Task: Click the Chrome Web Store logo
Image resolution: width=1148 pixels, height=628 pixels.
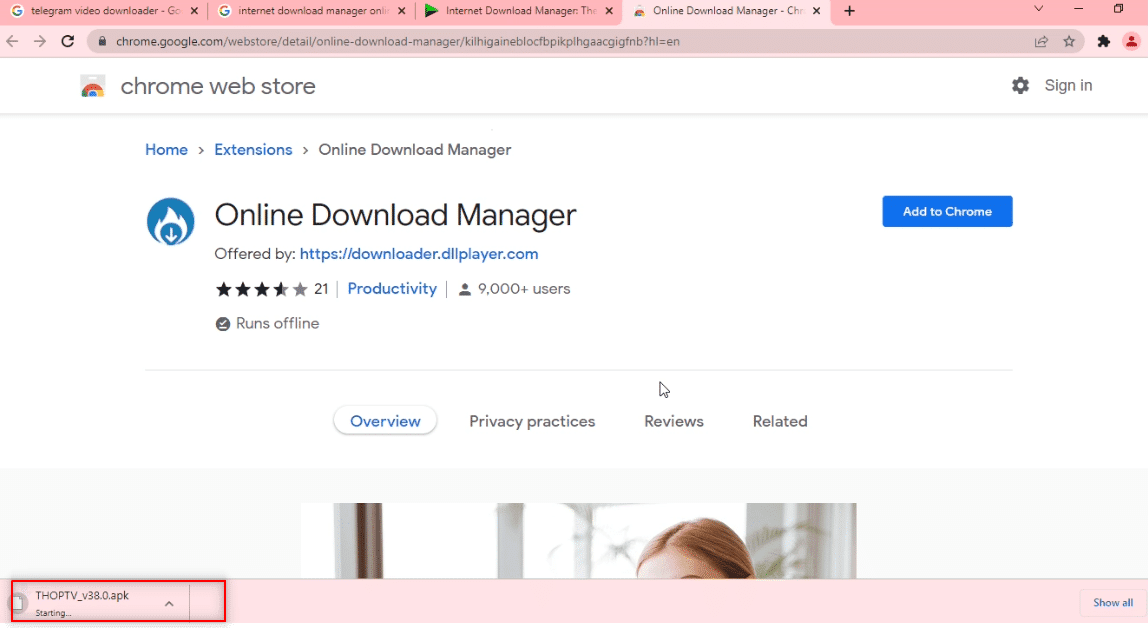Action: (x=93, y=86)
